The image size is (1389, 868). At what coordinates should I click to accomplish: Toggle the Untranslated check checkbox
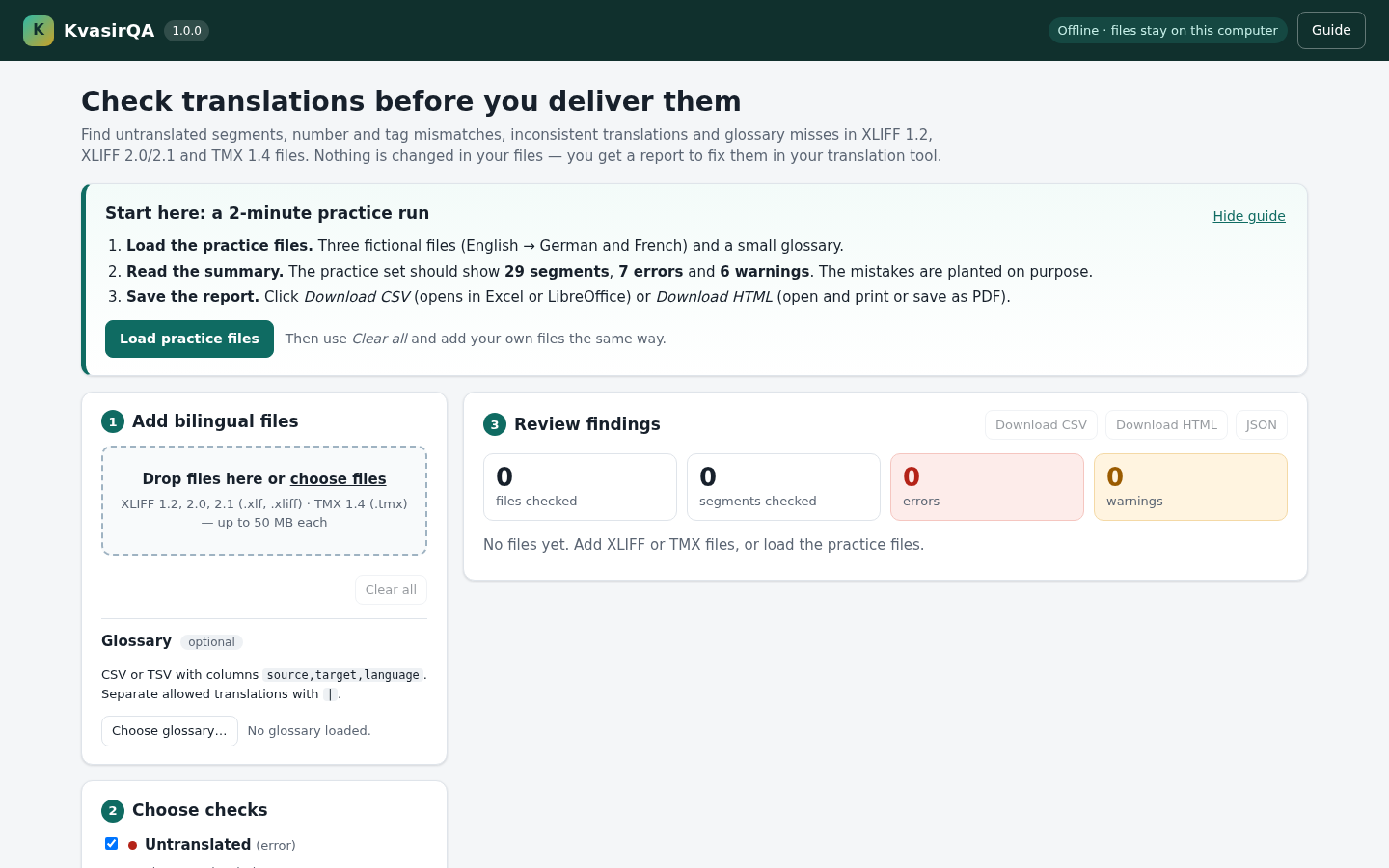click(112, 844)
